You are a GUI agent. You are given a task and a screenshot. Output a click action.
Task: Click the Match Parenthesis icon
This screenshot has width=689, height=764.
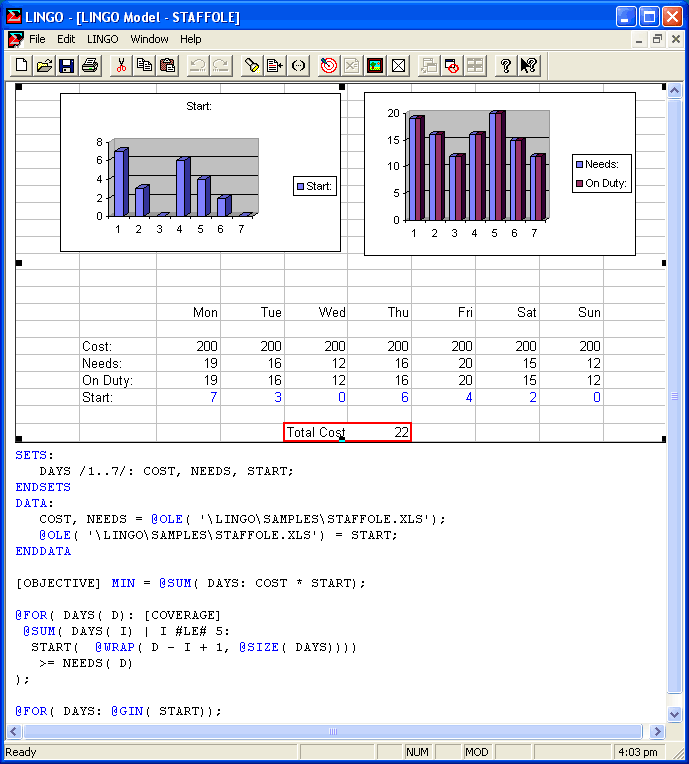(298, 66)
